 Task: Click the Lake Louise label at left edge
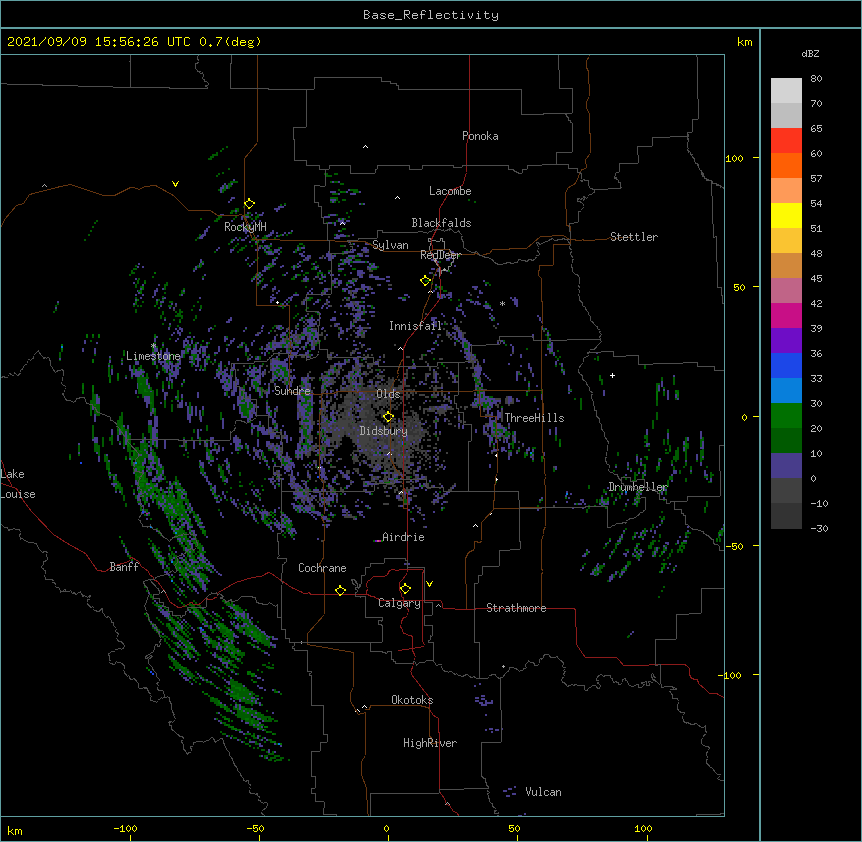point(18,484)
